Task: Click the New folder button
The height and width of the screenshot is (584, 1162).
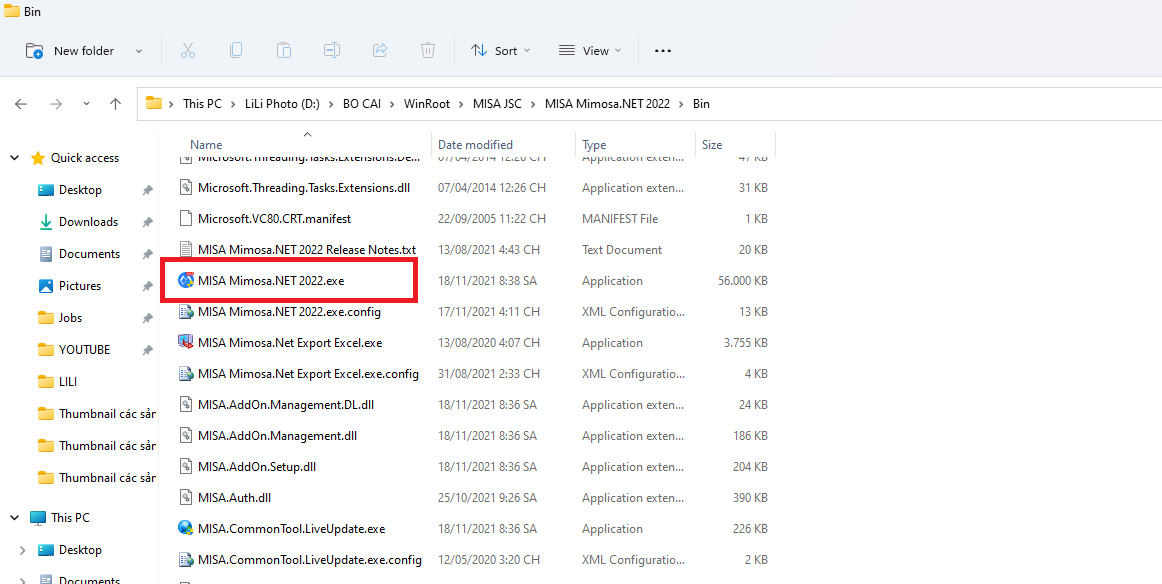Action: [x=70, y=50]
